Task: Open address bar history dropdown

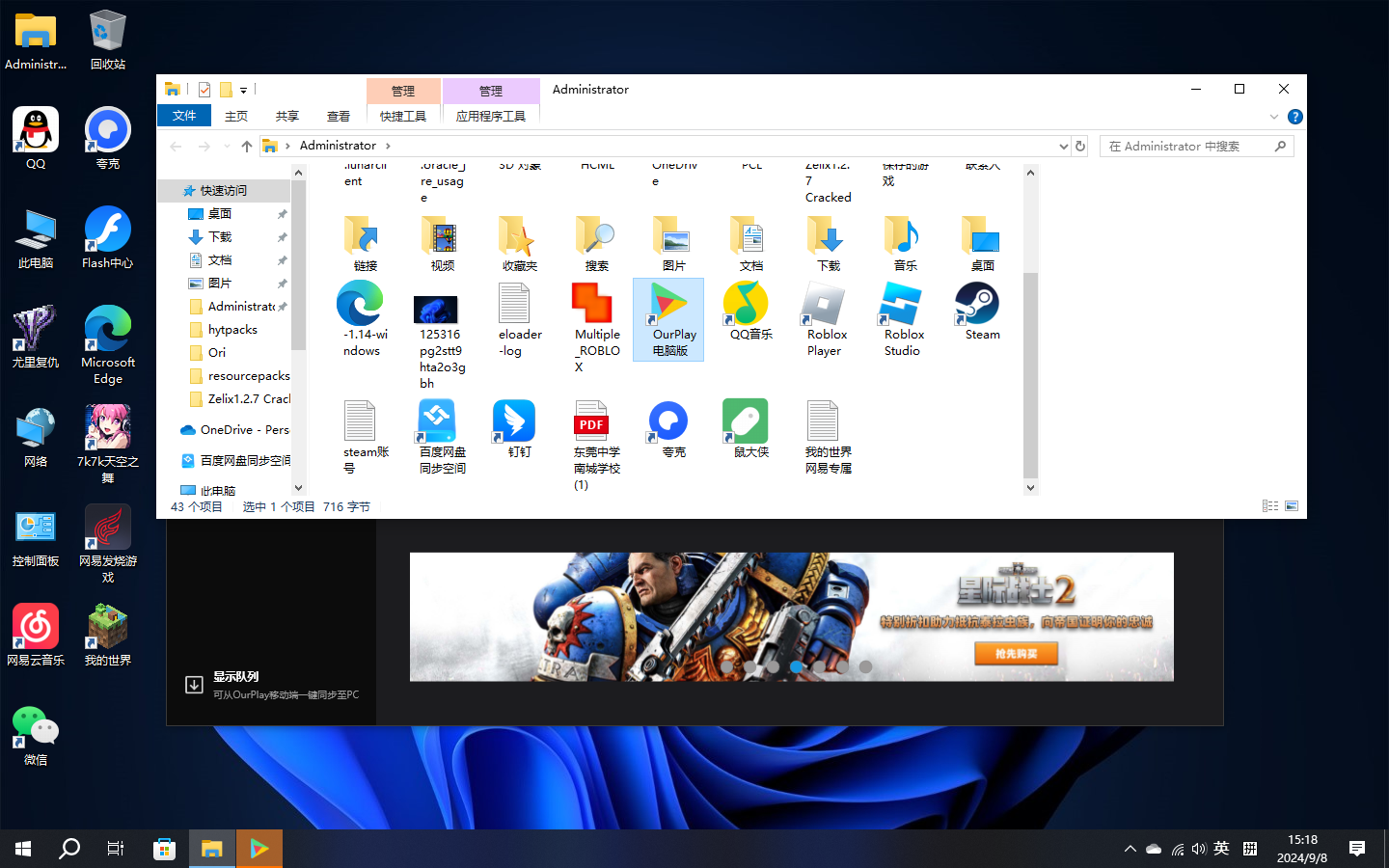Action: tap(1063, 147)
